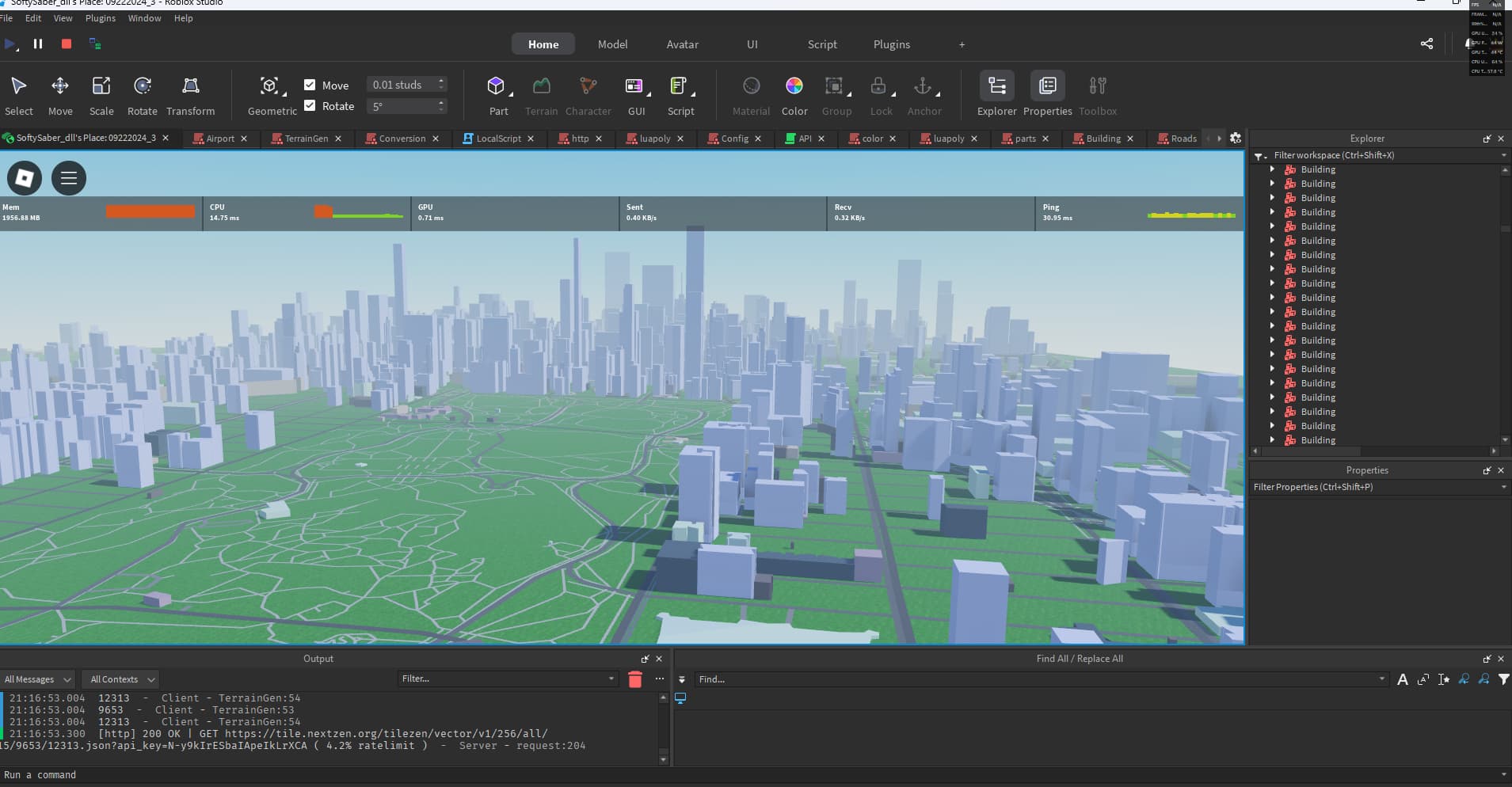The image size is (1512, 787).
Task: Uncheck the Move snapping checkbox
Action: pyautogui.click(x=310, y=85)
